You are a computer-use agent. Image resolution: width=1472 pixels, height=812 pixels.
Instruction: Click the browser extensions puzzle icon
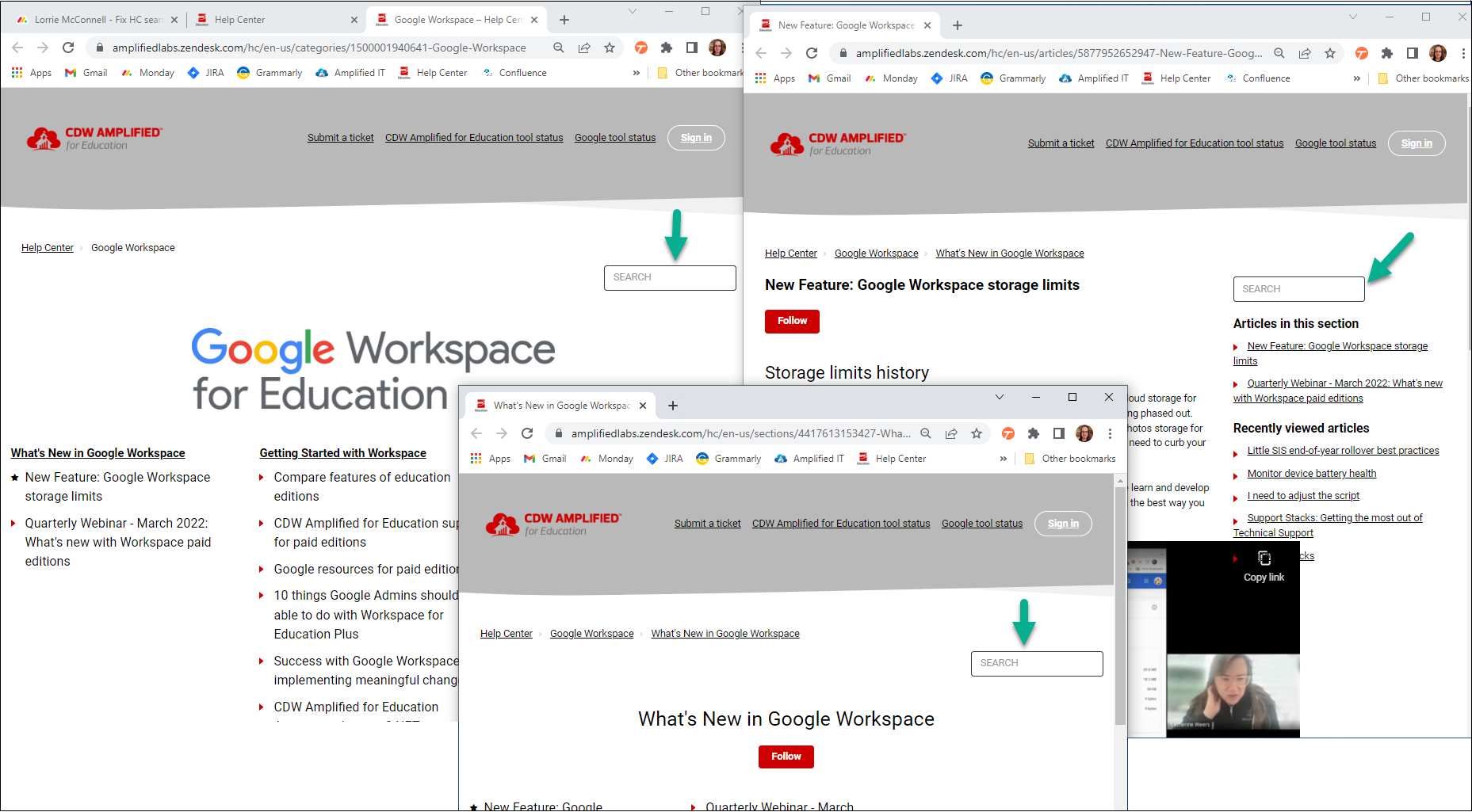[x=1033, y=433]
